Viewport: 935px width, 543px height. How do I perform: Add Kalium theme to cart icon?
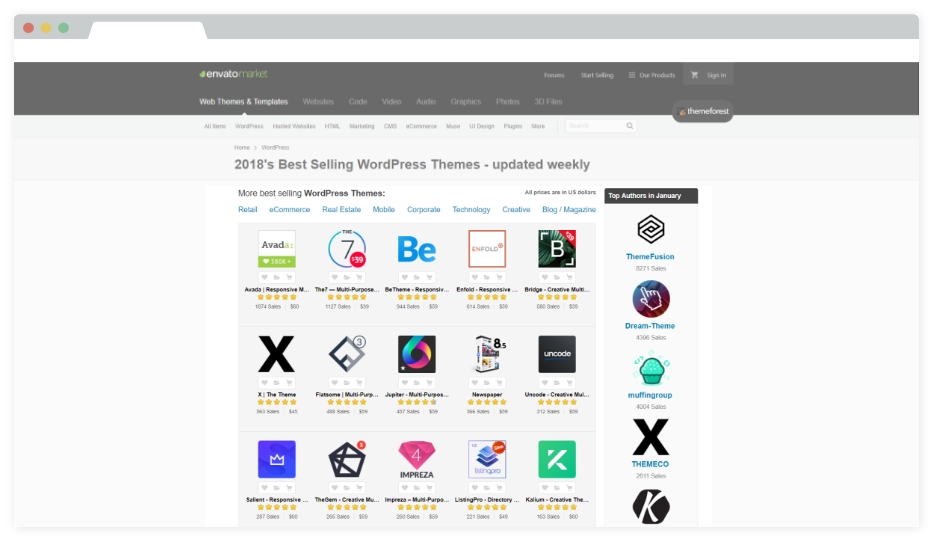(569, 488)
